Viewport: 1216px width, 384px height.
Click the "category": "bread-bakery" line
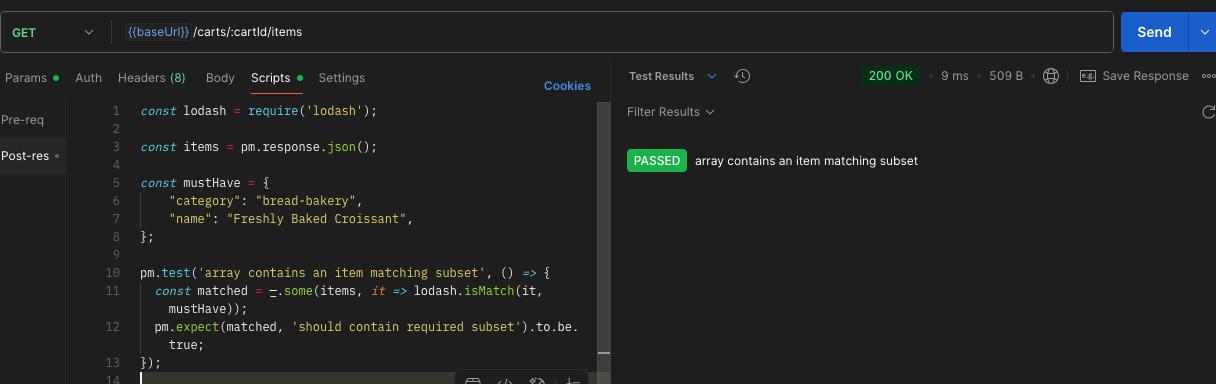point(266,201)
